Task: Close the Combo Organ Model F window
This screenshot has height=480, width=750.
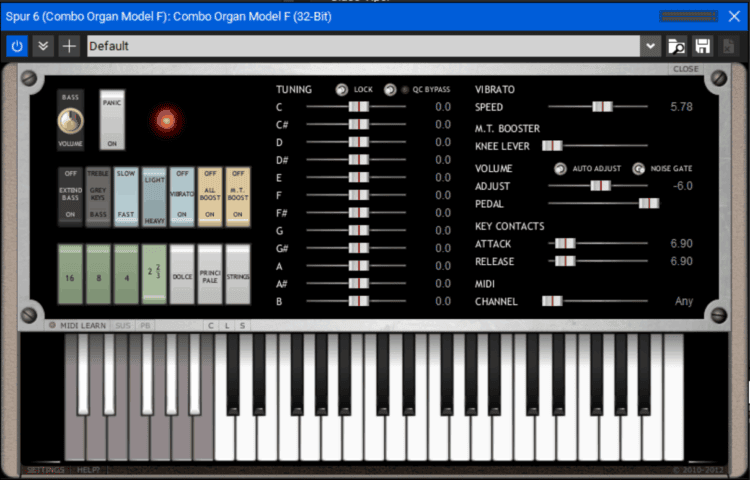Action: (734, 17)
